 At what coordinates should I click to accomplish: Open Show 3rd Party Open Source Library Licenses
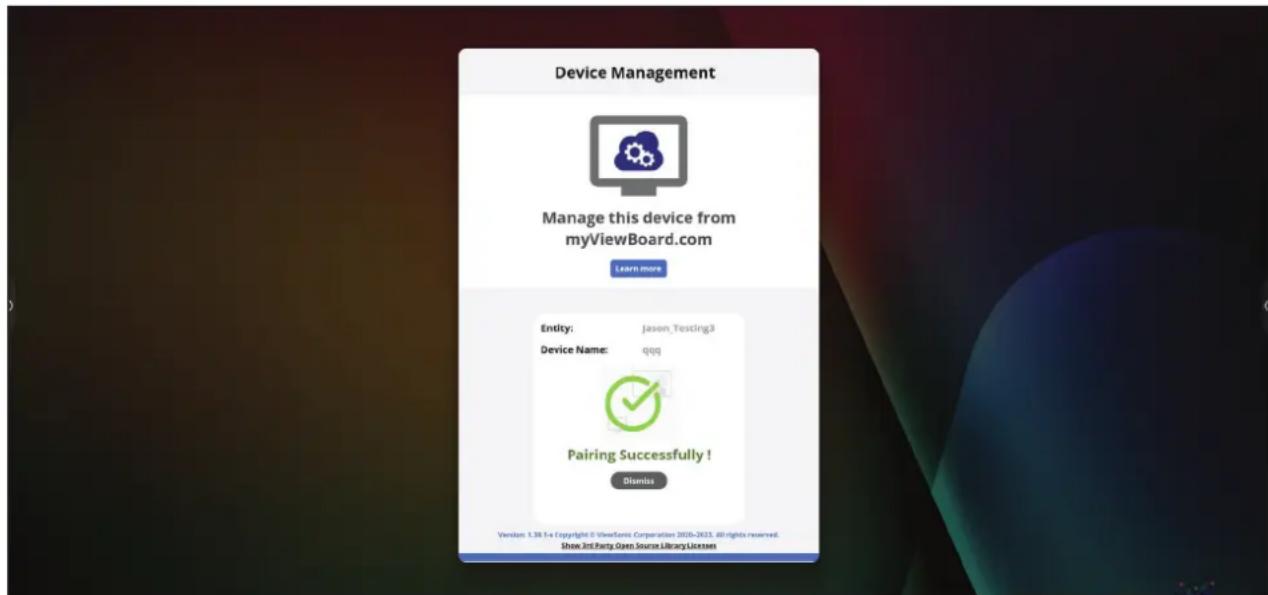pyautogui.click(x=638, y=546)
